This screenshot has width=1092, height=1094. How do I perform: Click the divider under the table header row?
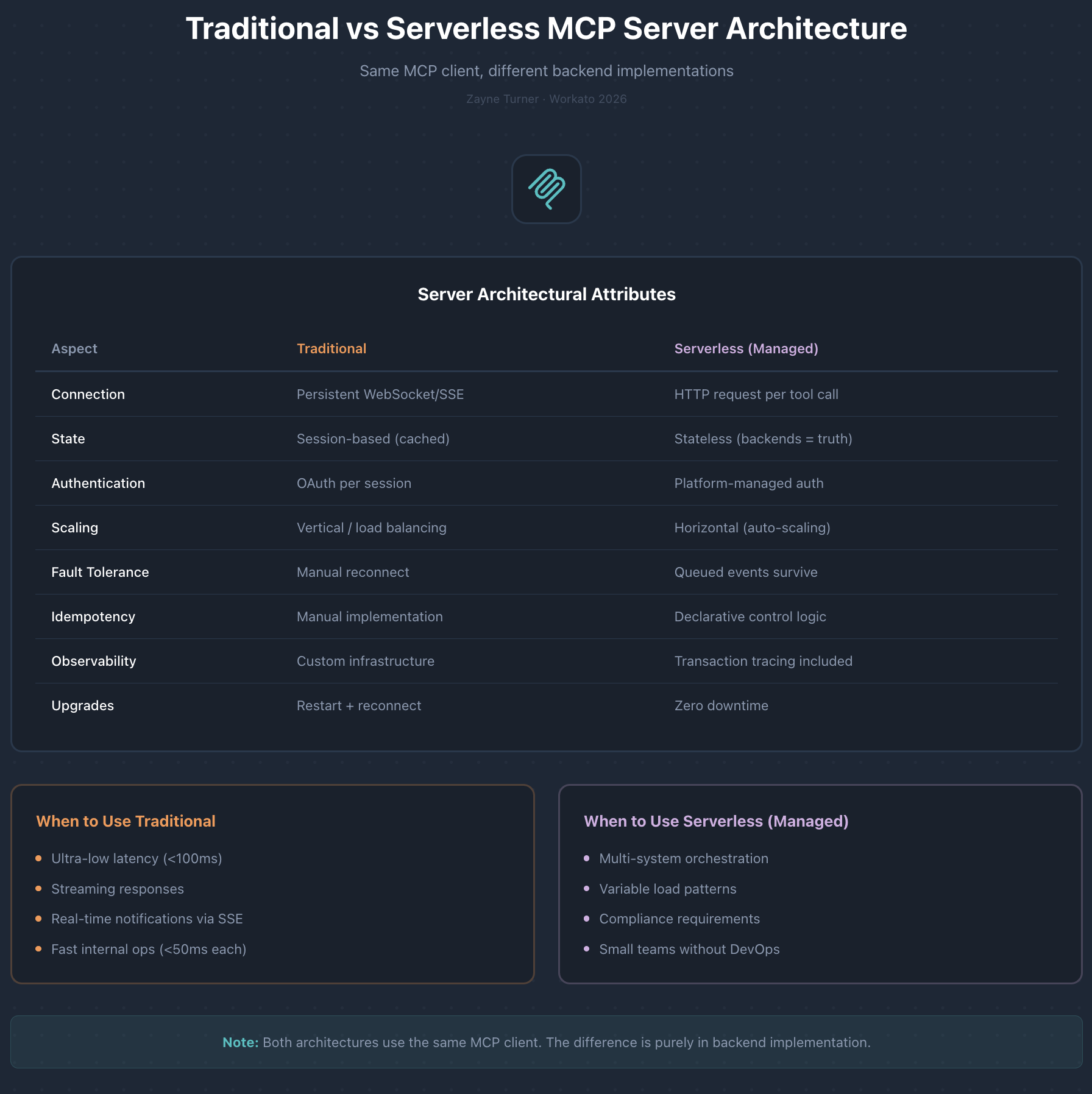[546, 370]
